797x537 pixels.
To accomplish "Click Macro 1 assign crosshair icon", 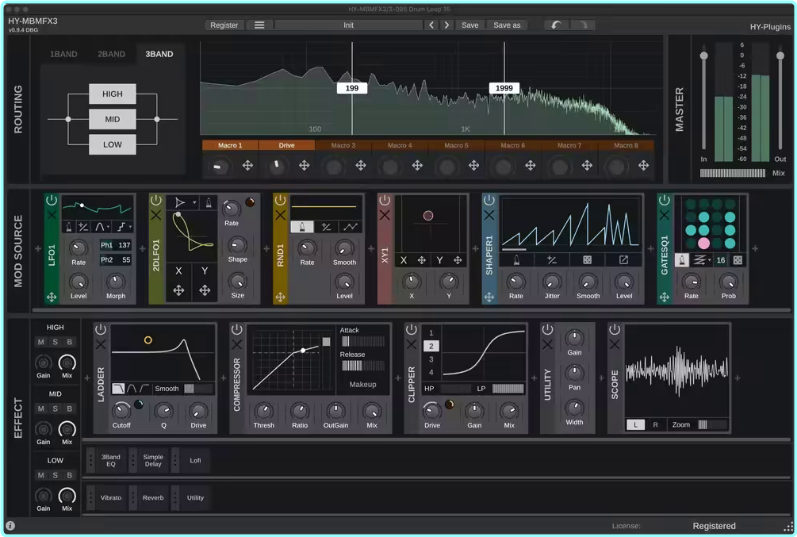I will tap(248, 165).
